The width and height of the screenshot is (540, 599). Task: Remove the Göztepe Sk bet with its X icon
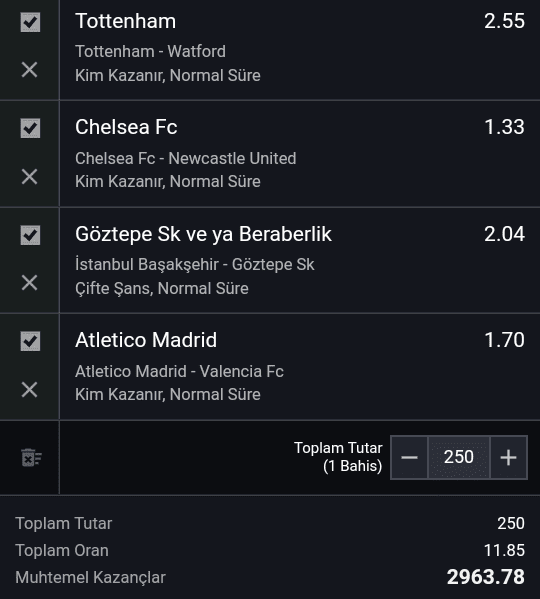(x=29, y=283)
